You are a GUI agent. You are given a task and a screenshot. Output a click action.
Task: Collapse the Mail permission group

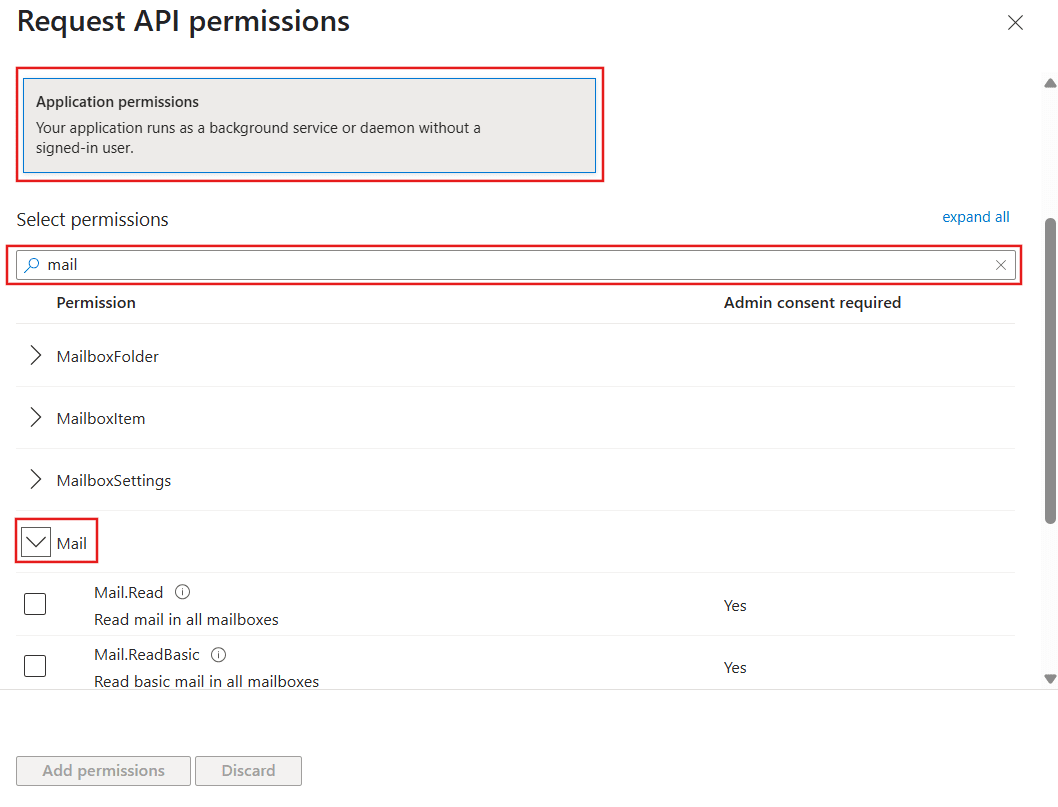click(36, 542)
